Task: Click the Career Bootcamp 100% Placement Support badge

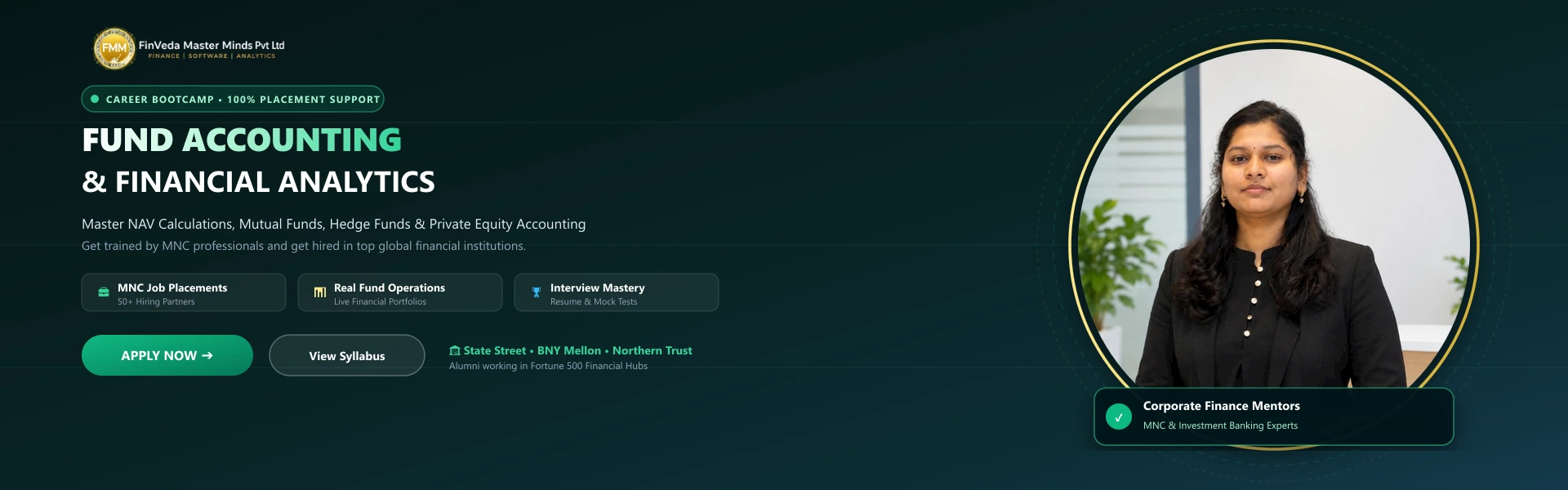Action: tap(233, 99)
